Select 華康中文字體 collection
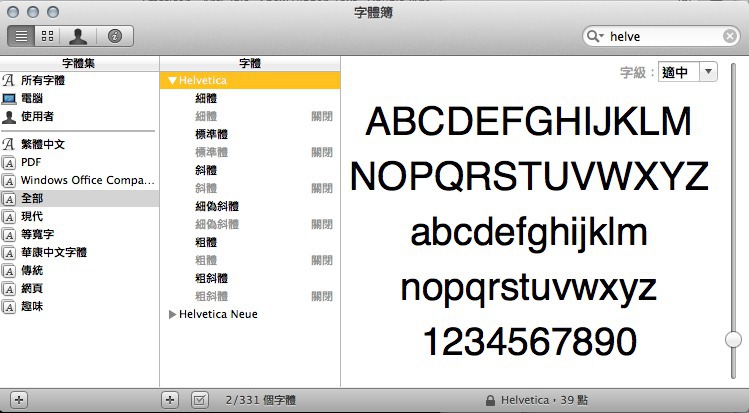The width and height of the screenshot is (749, 413). click(x=79, y=253)
